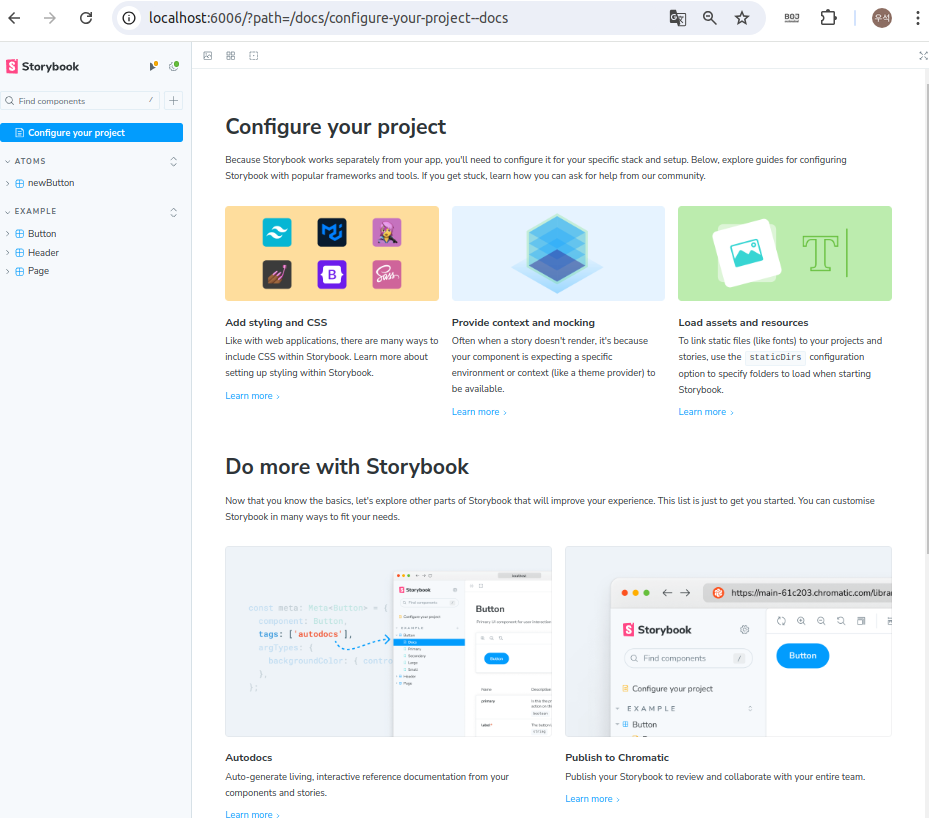Follow Learn more under Autodocs
This screenshot has height=818, width=929.
tap(252, 814)
